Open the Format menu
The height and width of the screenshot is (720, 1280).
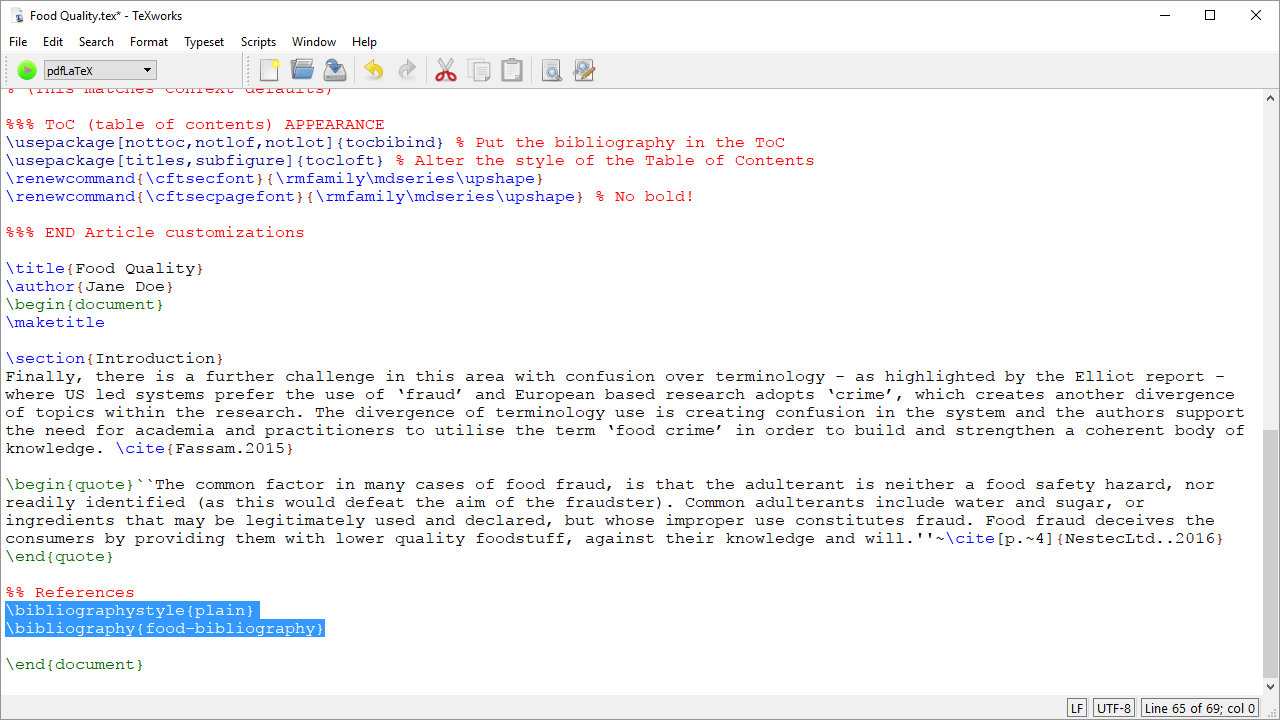click(x=149, y=42)
